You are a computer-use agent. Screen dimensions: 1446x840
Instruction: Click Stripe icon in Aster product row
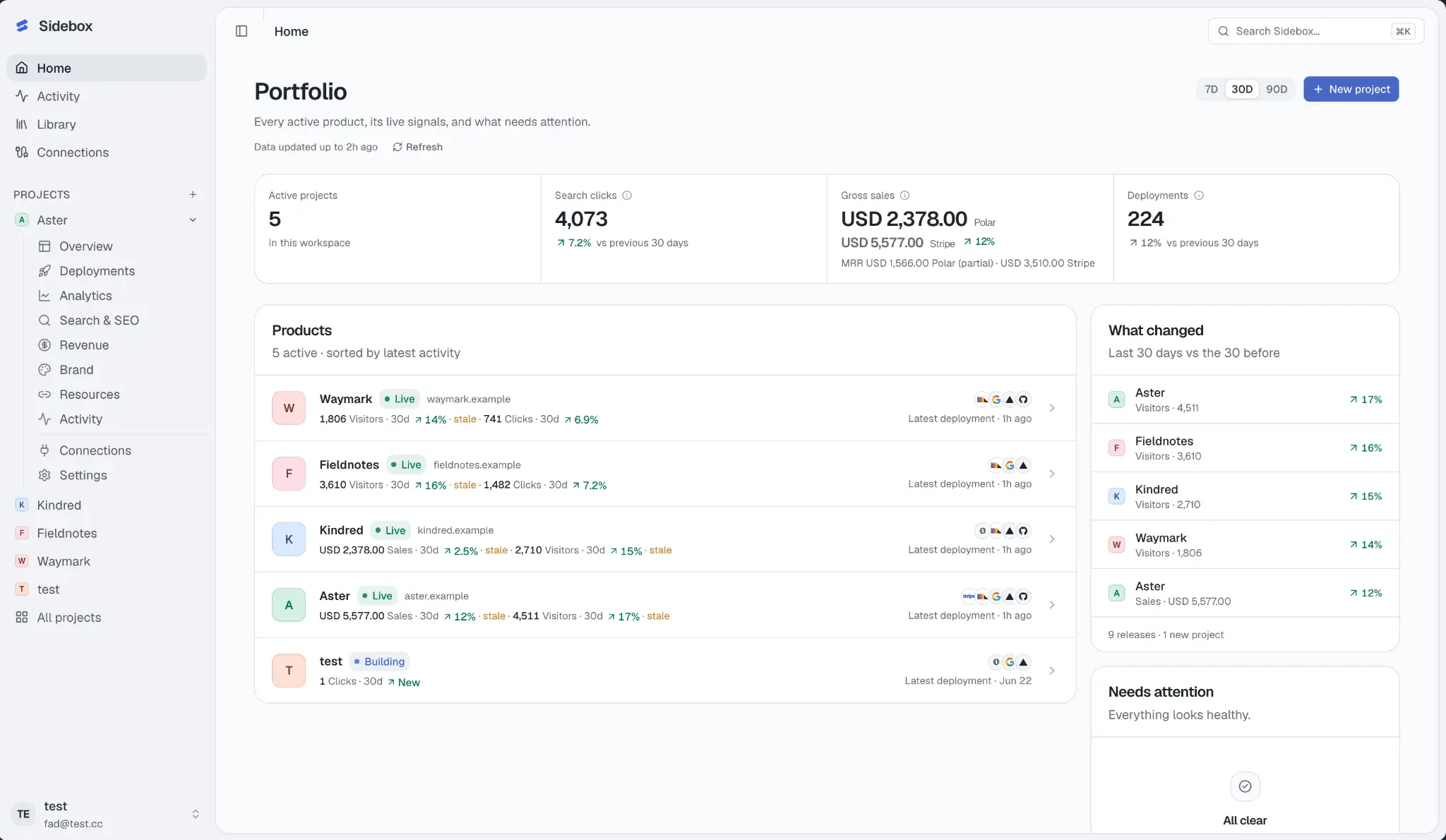coord(969,596)
